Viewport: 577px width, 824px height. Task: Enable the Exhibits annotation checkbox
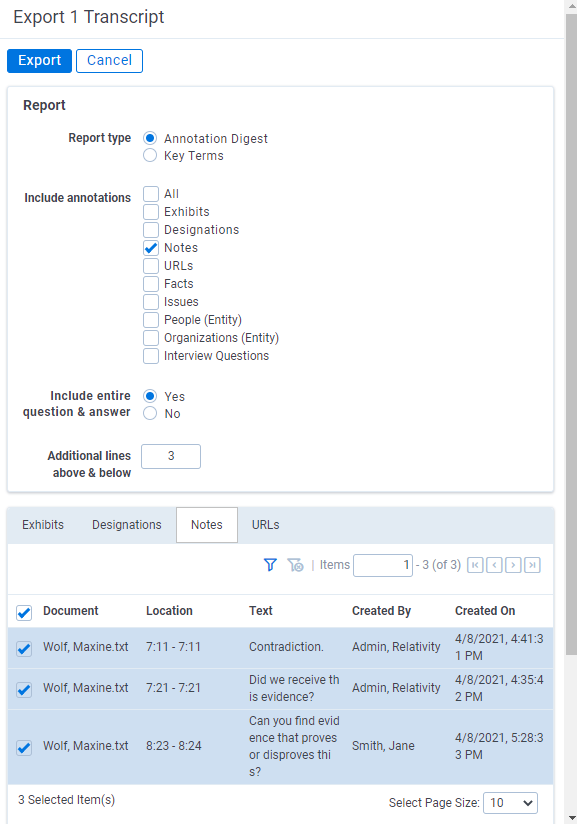point(151,212)
